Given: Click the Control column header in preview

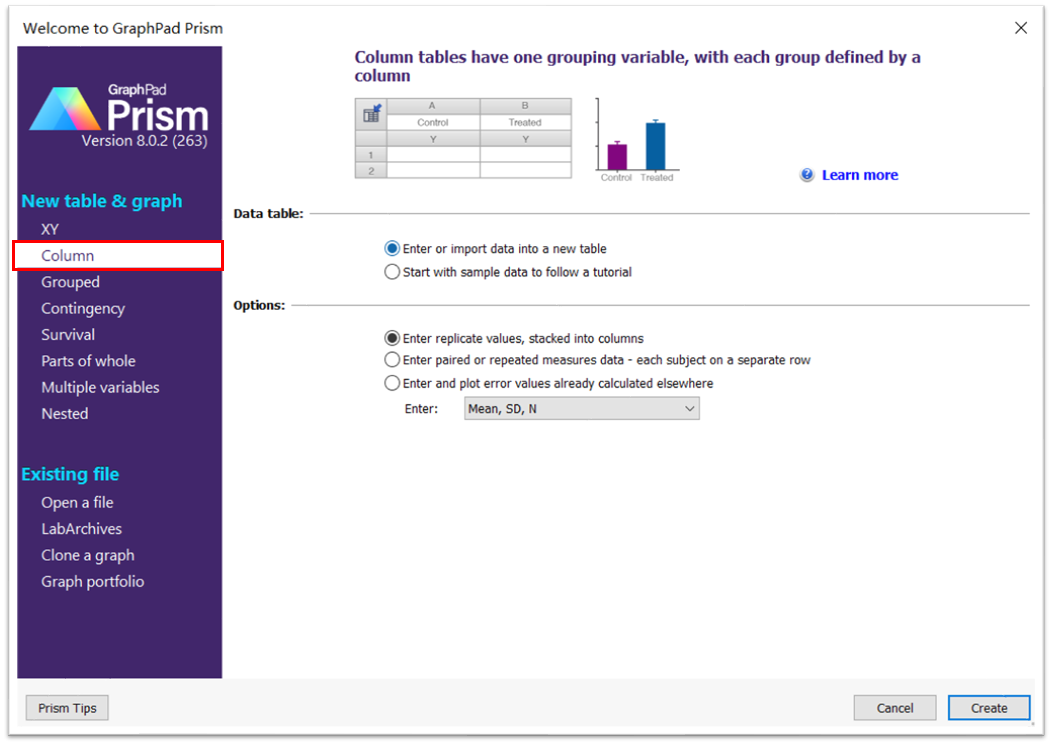Looking at the screenshot, I should click(433, 122).
